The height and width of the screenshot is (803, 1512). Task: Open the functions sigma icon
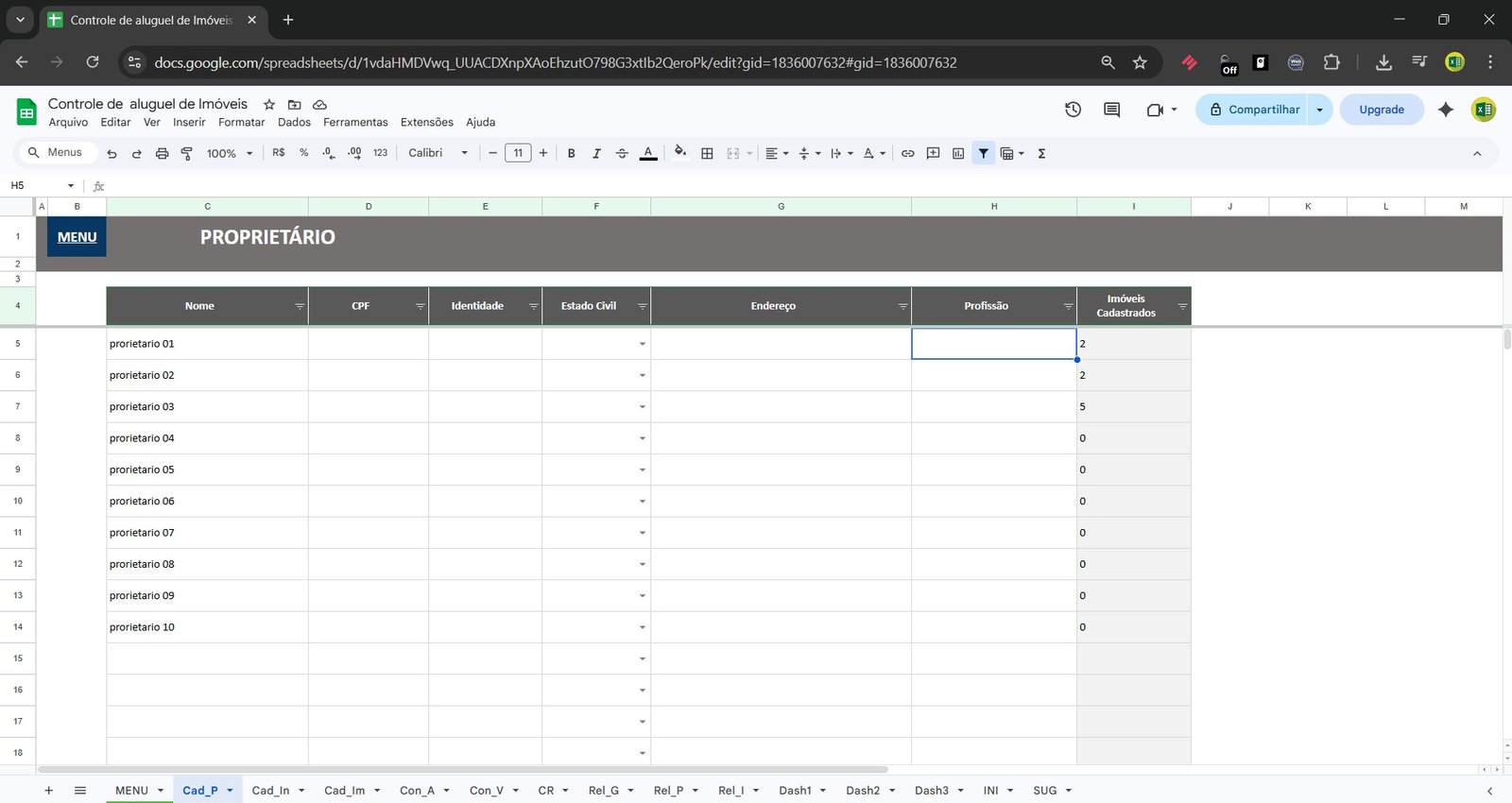(1041, 153)
